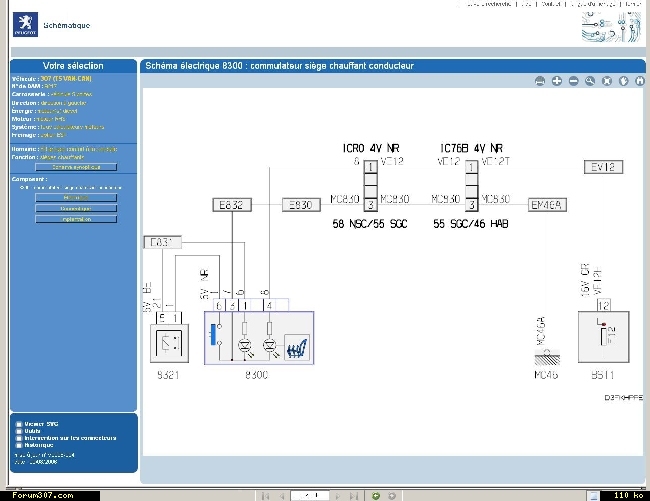Click the 8321 component label

click(x=168, y=375)
